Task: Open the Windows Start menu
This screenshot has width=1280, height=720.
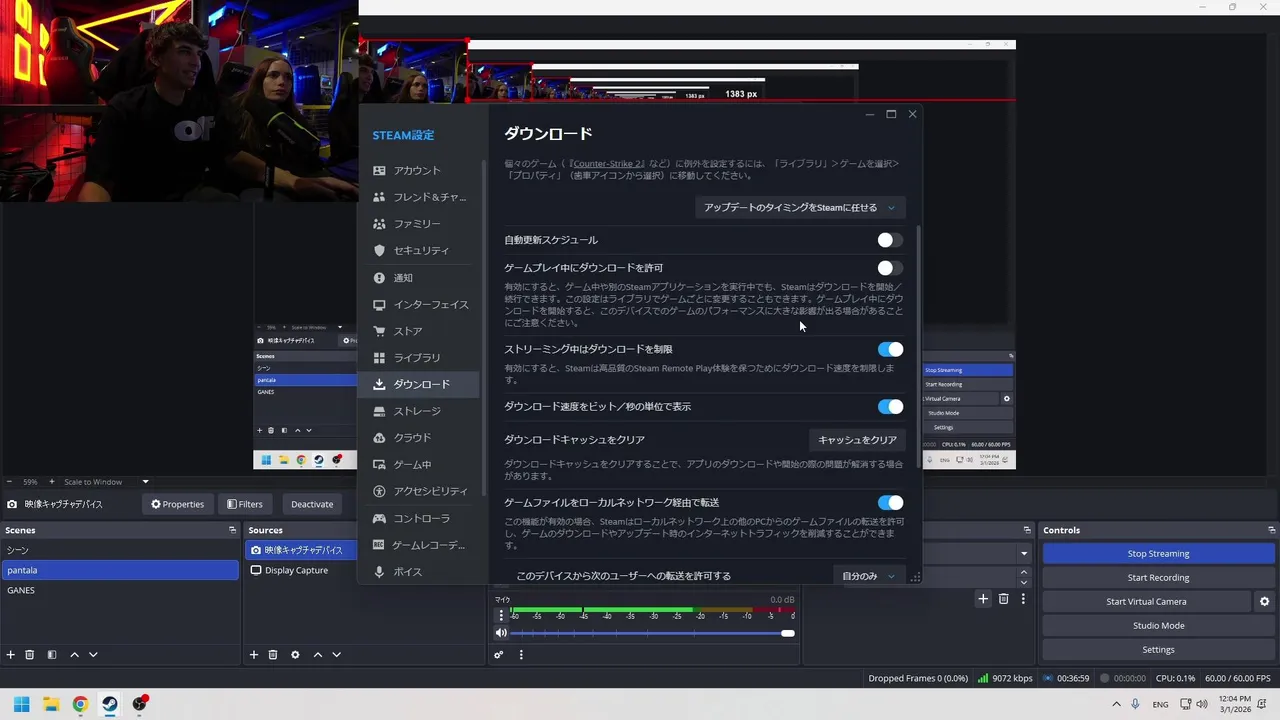Action: point(21,704)
